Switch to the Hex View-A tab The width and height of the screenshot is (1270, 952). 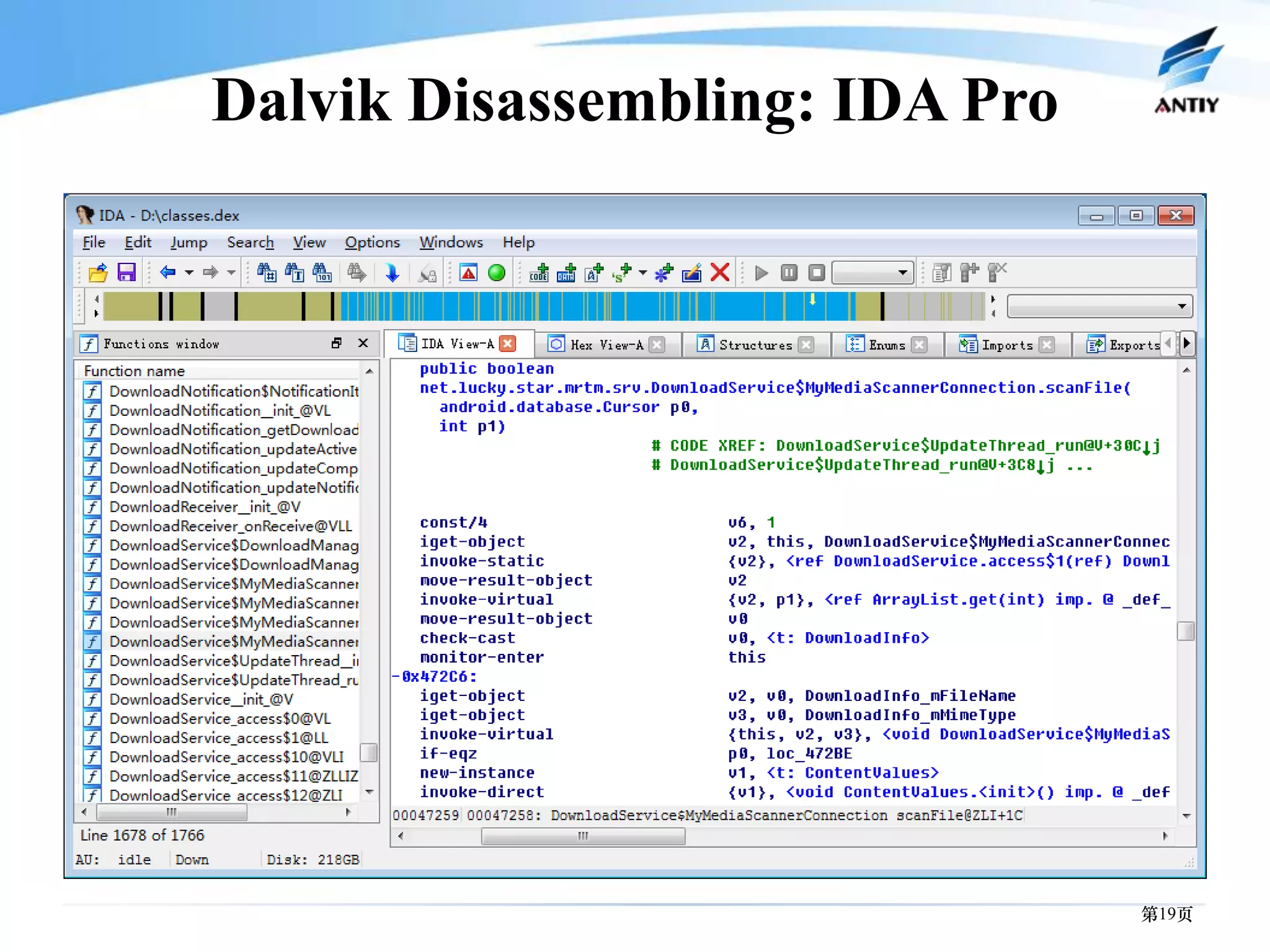tap(607, 345)
